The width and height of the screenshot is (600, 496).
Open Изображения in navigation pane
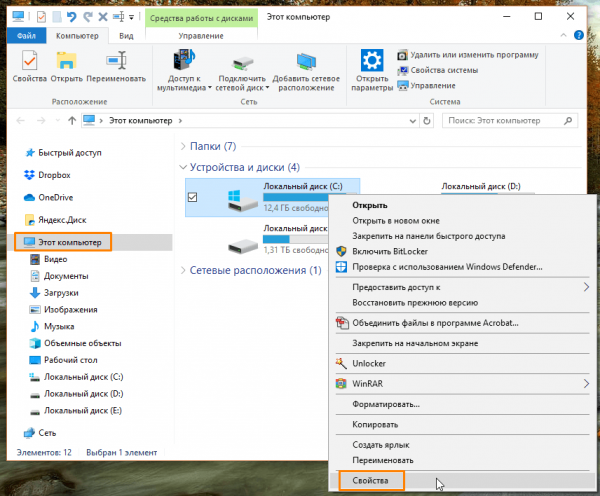(64, 310)
